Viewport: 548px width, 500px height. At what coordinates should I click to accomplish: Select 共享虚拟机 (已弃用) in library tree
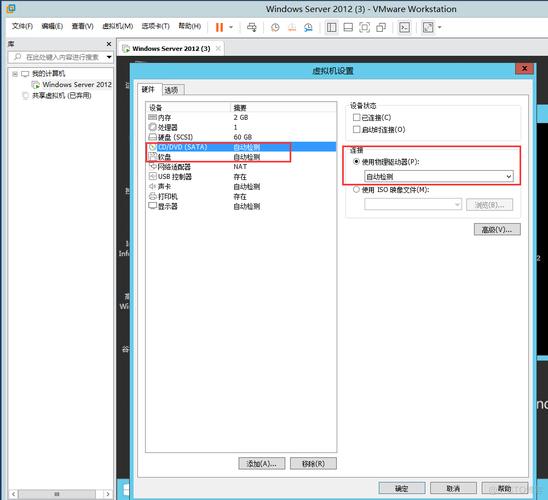tap(62, 95)
